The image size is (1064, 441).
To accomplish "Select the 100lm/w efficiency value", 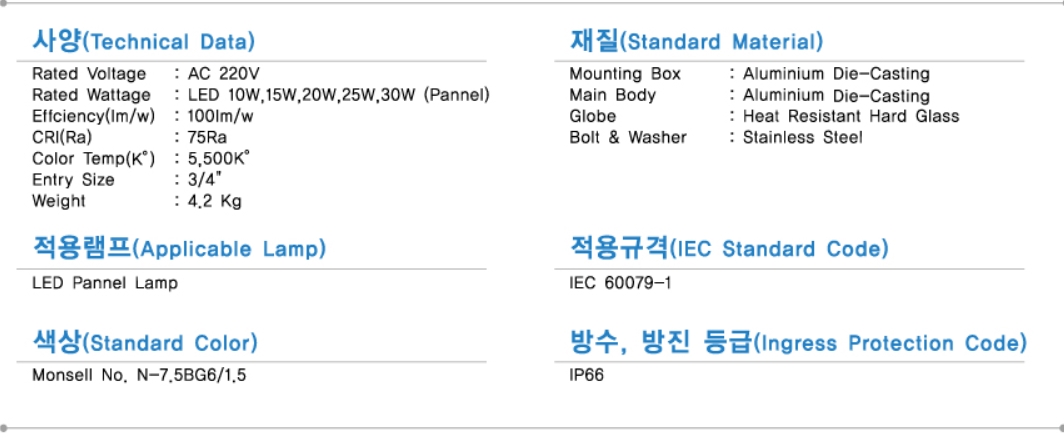I will pos(221,116).
